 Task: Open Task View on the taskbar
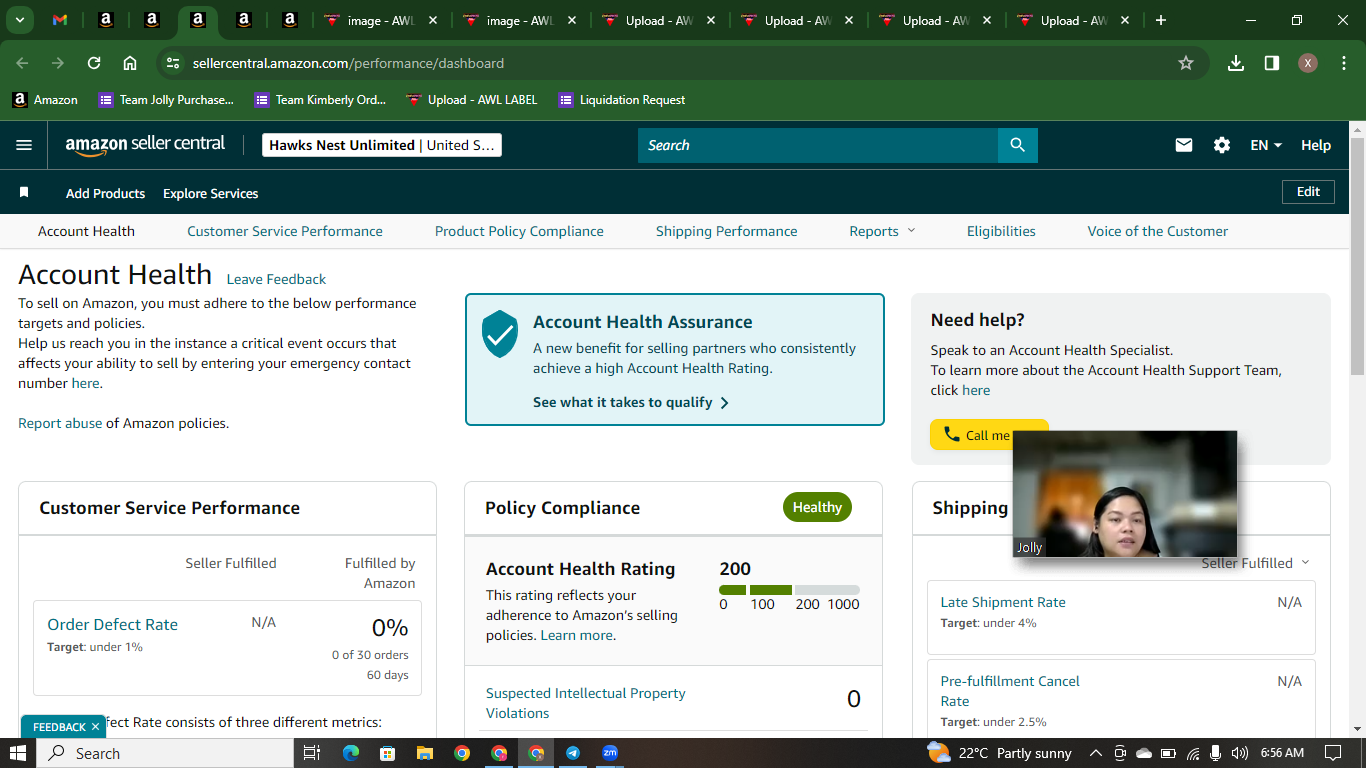pos(311,753)
